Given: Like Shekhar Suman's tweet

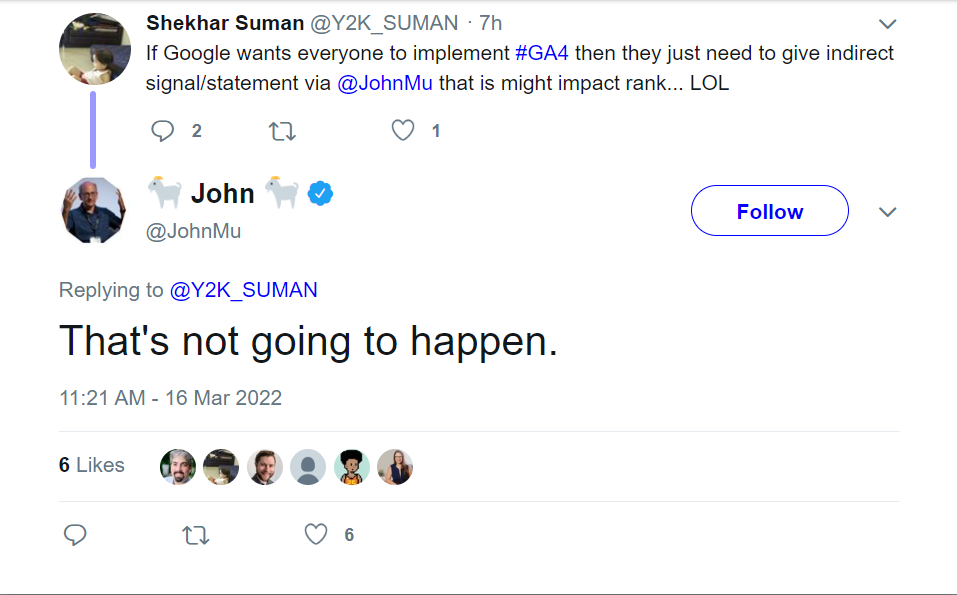Looking at the screenshot, I should click(403, 131).
